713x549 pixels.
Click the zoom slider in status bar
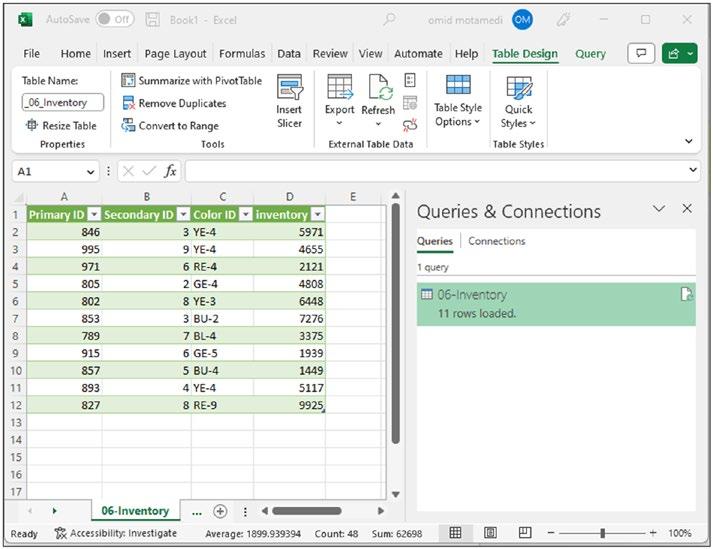click(602, 534)
